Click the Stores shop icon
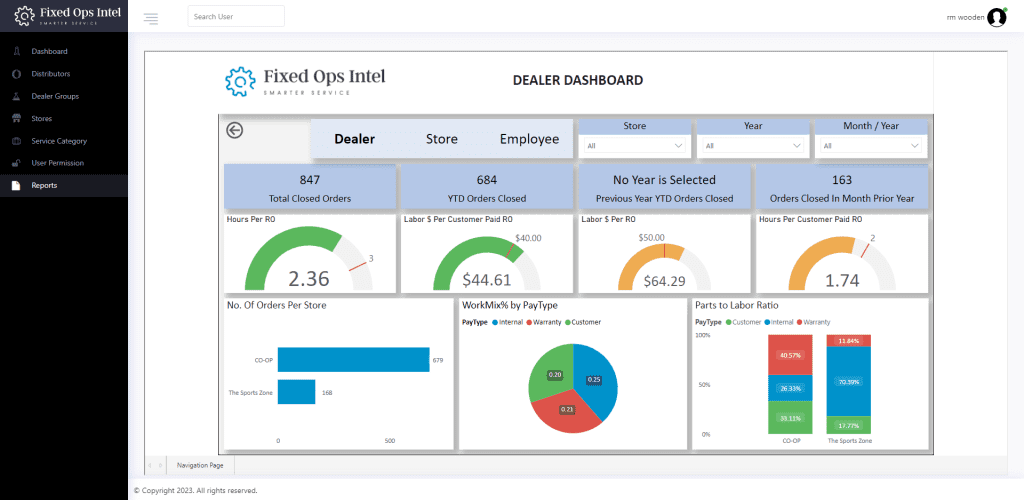1024x500 pixels. (16, 119)
